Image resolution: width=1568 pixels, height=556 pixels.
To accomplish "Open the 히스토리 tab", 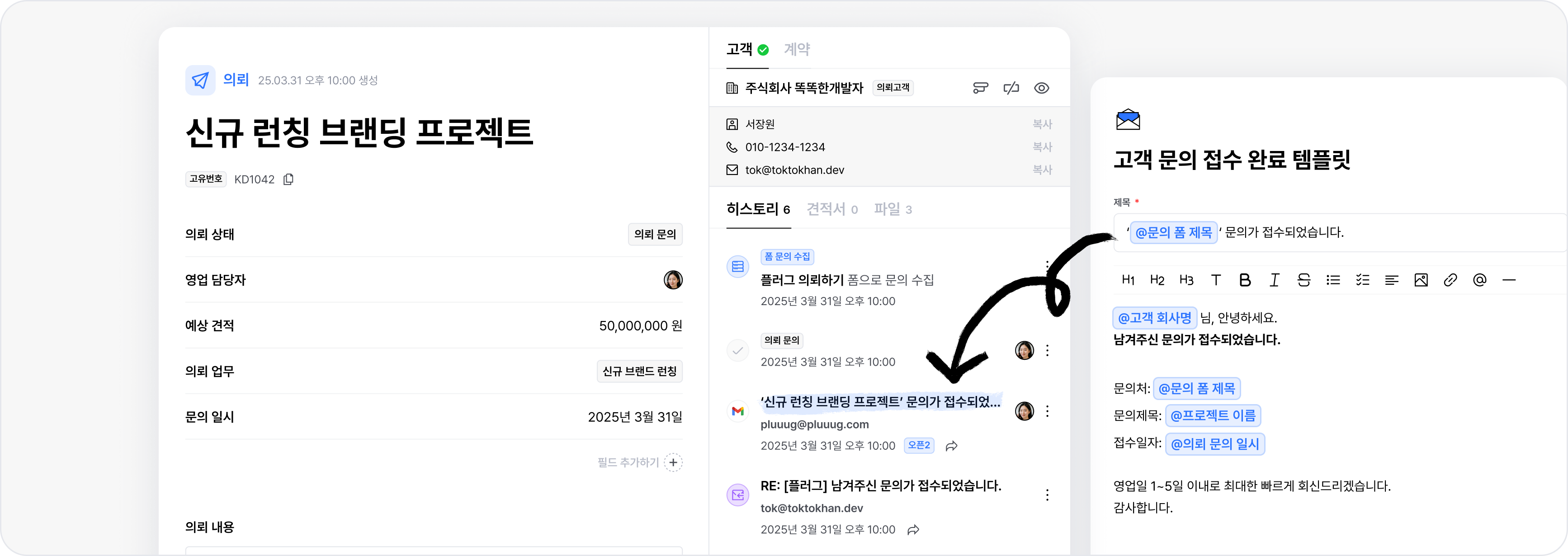I will [758, 209].
